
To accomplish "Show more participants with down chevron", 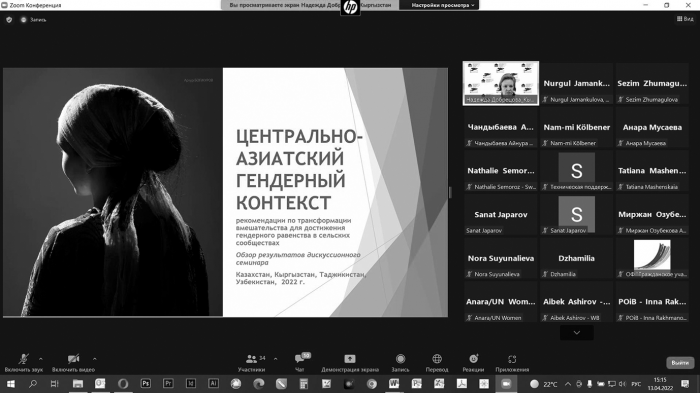I will (x=576, y=333).
